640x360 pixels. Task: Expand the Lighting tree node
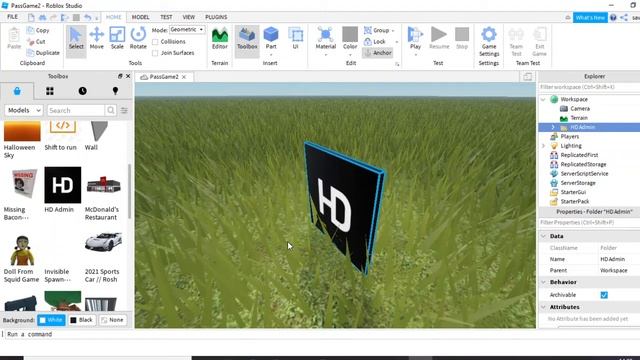coord(543,146)
